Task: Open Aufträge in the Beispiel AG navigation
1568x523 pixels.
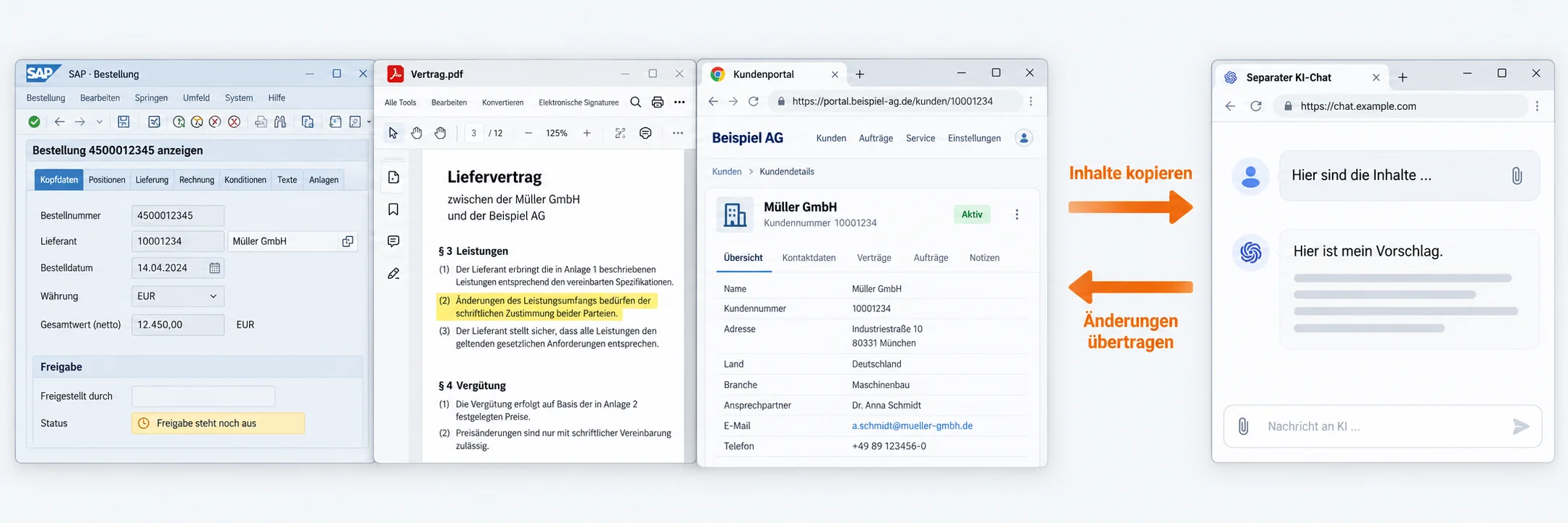Action: [x=876, y=138]
